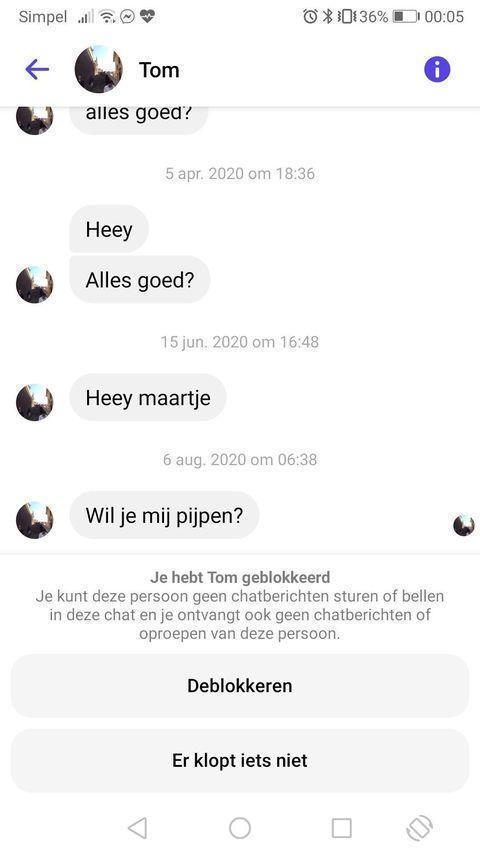The width and height of the screenshot is (480, 853).
Task: Tap the 5 apr. 2020 timestamp
Action: point(240,174)
